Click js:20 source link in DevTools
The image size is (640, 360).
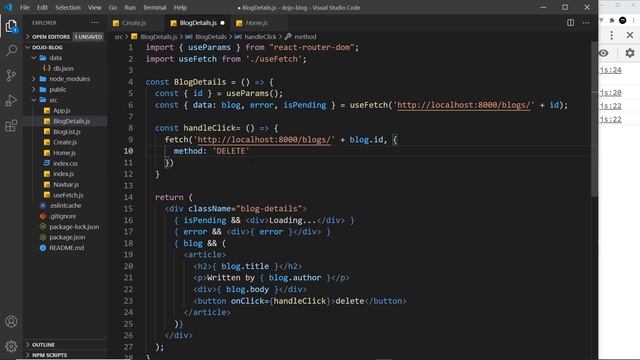[x=611, y=93]
